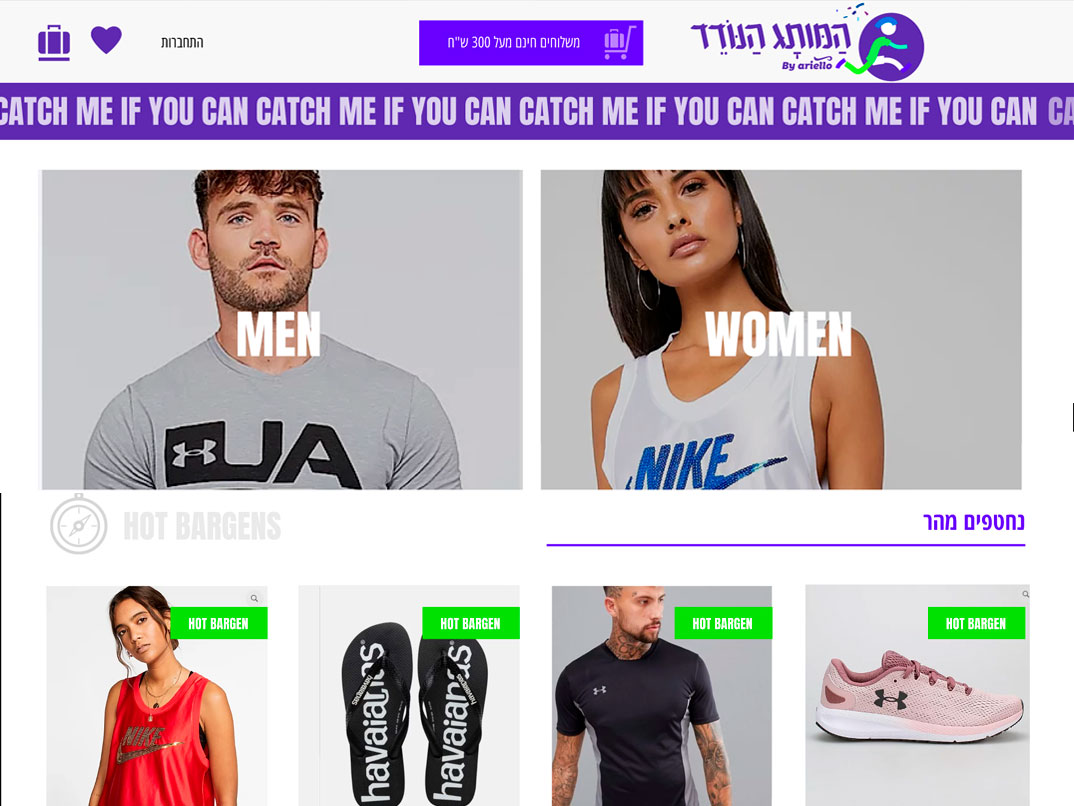Click the CATCH ME IF YOU CAN marquee

pyautogui.click(x=537, y=112)
